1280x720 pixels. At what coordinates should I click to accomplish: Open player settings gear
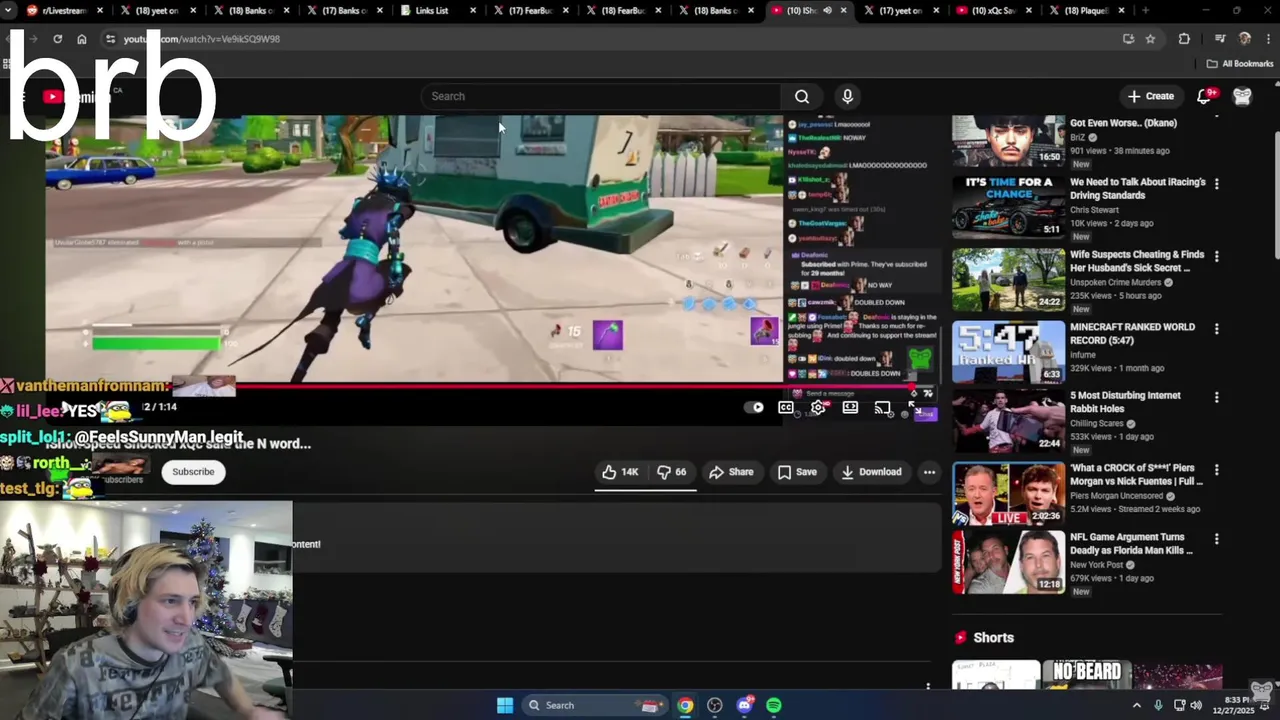(x=818, y=407)
